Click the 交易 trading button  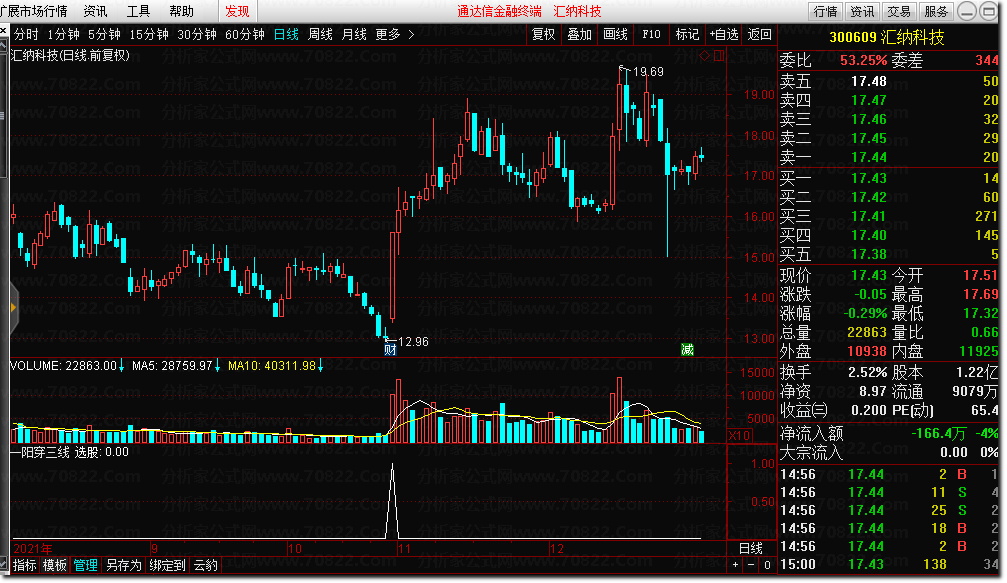899,12
